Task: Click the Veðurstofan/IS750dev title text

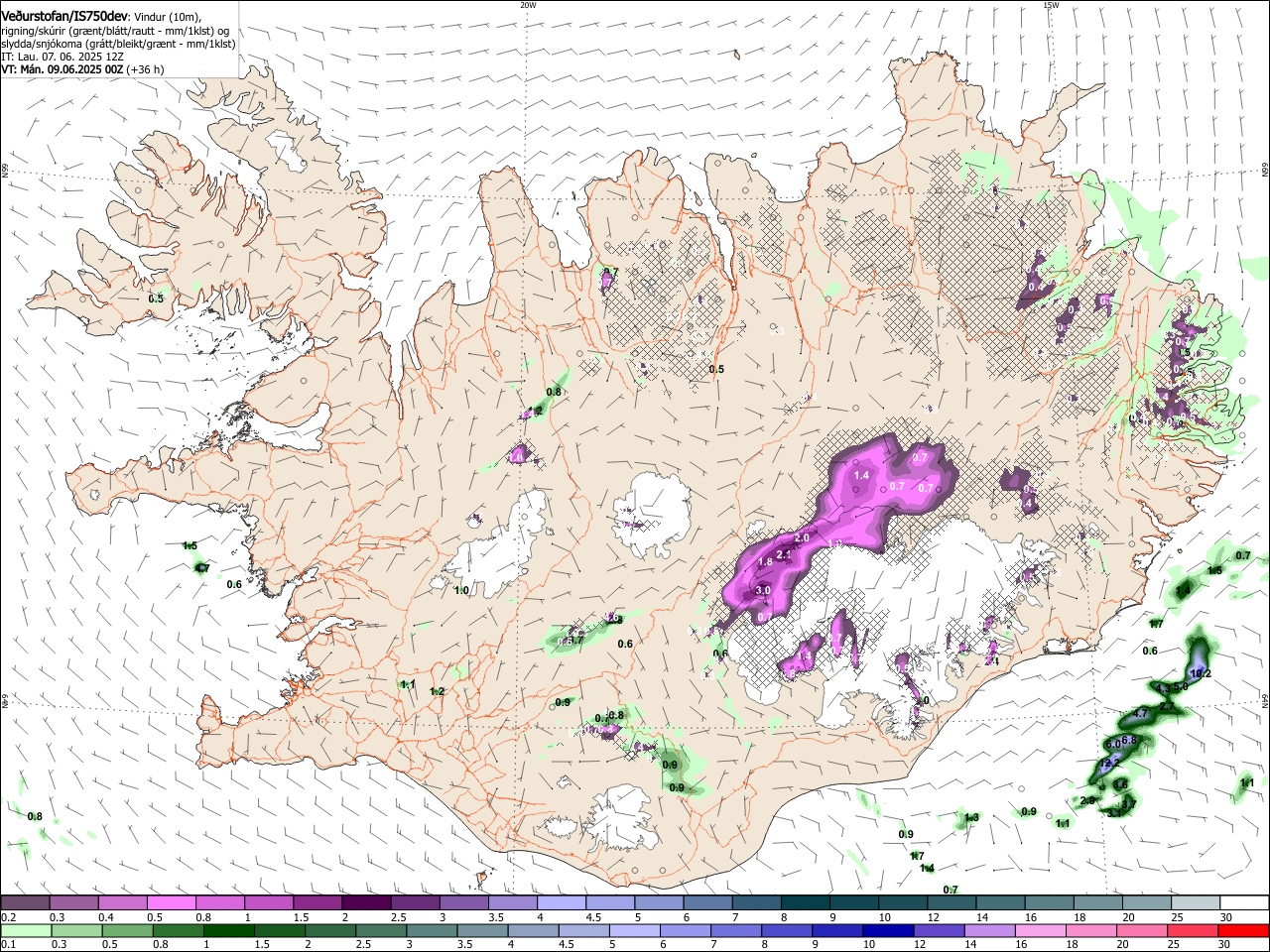Action: coord(64,17)
